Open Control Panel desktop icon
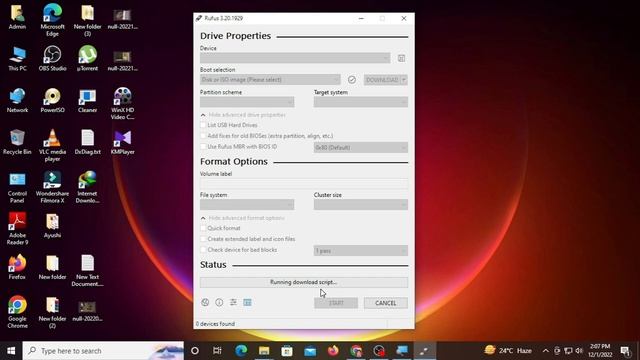 [x=17, y=187]
